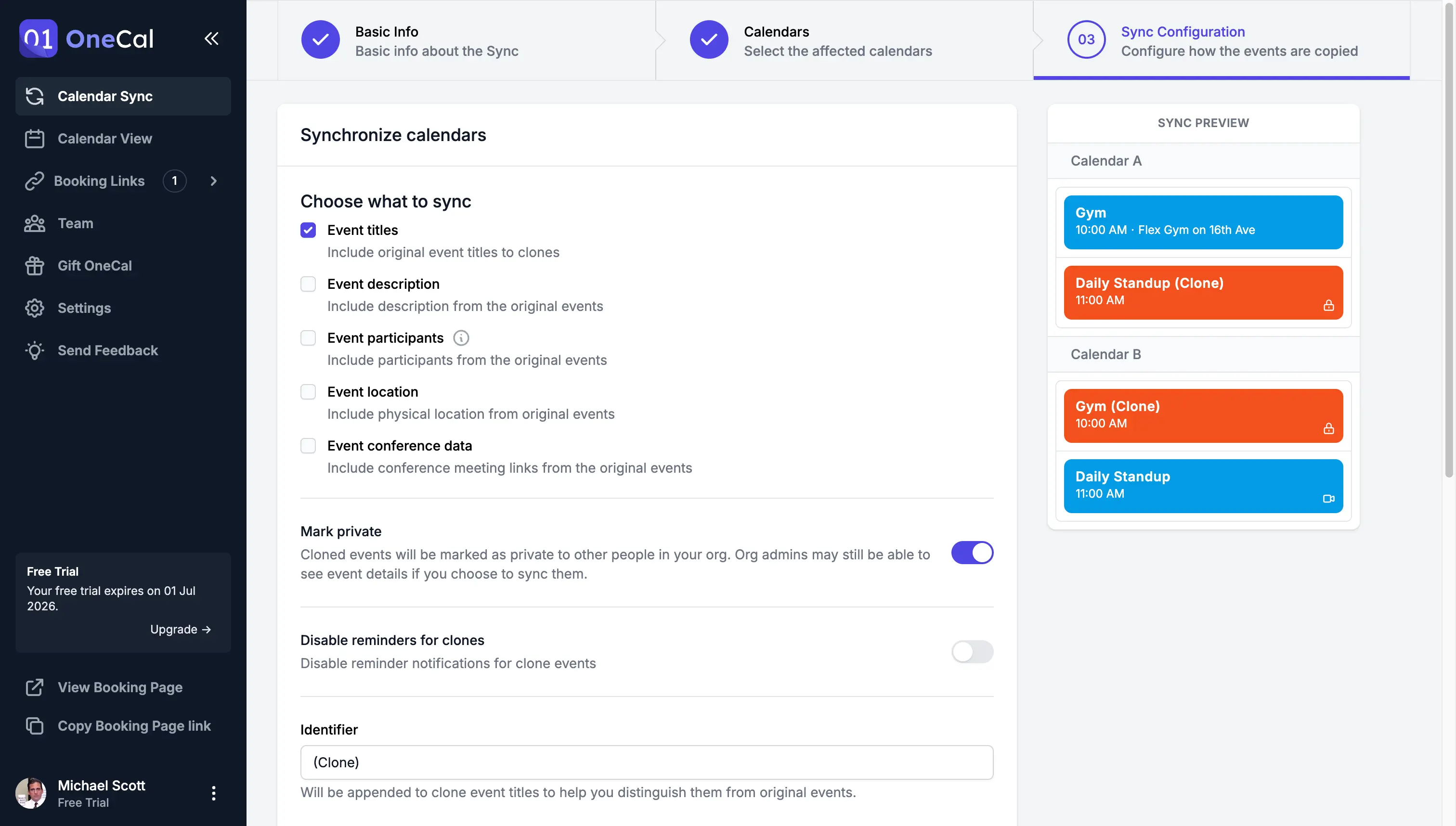Screen dimensions: 1456x826
Task: Check the Event participants checkbox
Action: (x=308, y=337)
